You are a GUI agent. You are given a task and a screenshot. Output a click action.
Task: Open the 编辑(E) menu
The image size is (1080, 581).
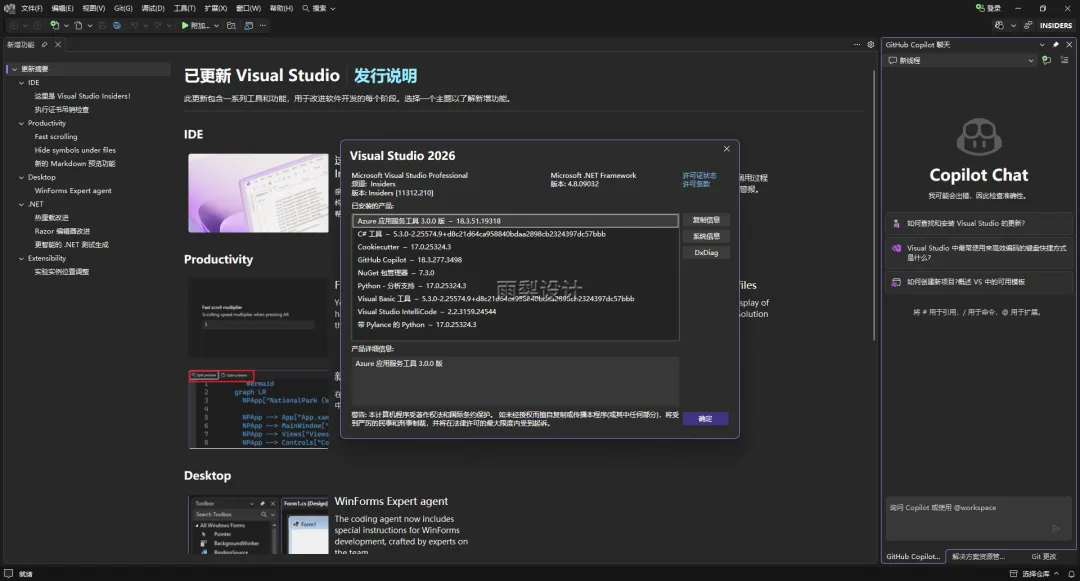62,8
